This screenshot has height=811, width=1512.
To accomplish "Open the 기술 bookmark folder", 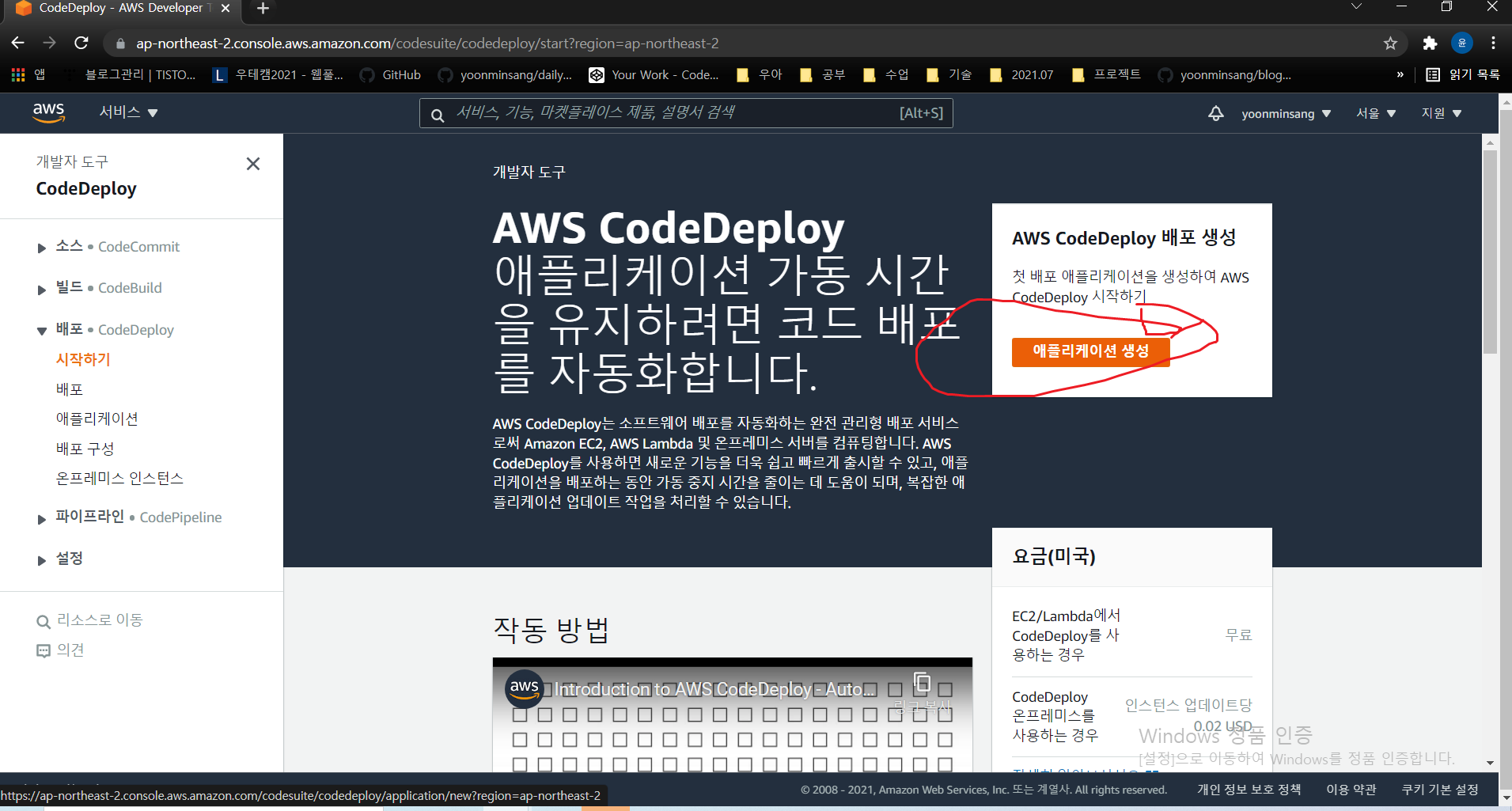I will 949,74.
